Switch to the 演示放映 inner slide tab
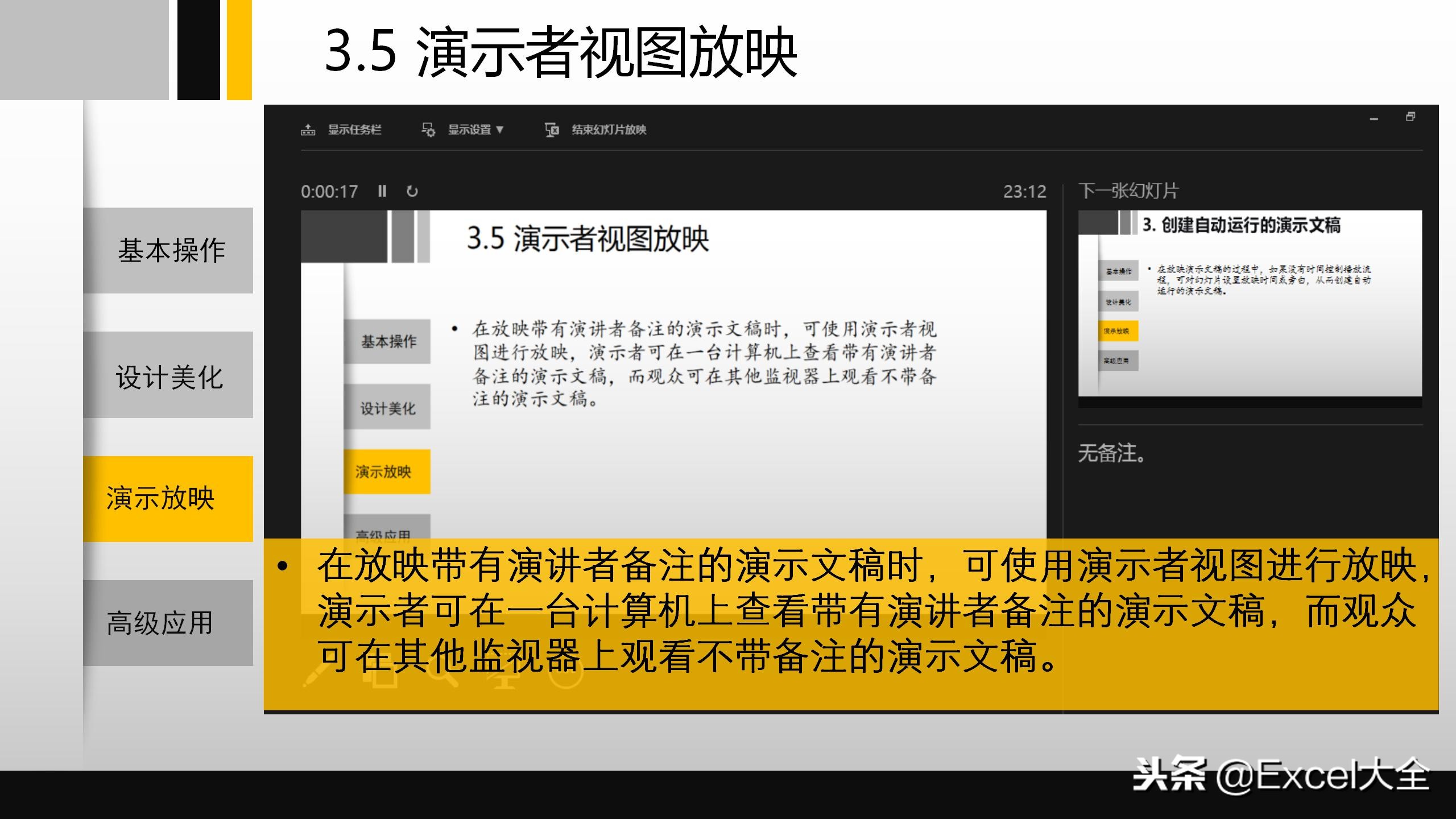1456x819 pixels. [386, 471]
